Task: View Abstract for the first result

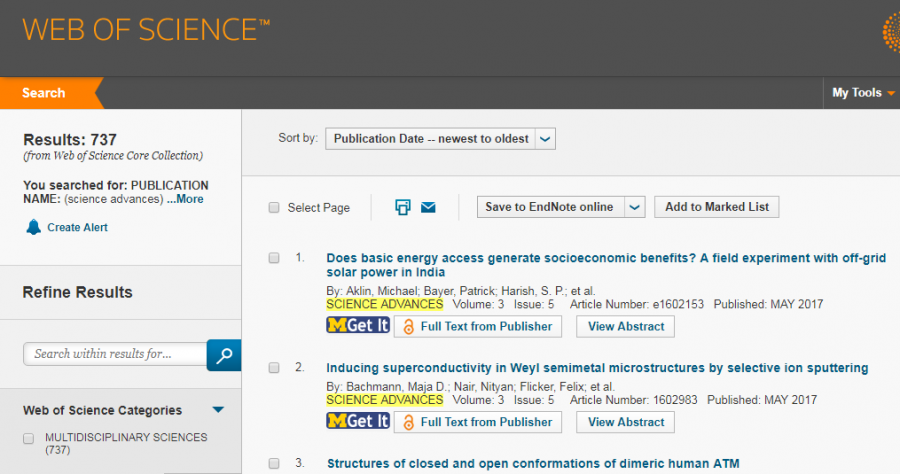Action: coord(626,326)
